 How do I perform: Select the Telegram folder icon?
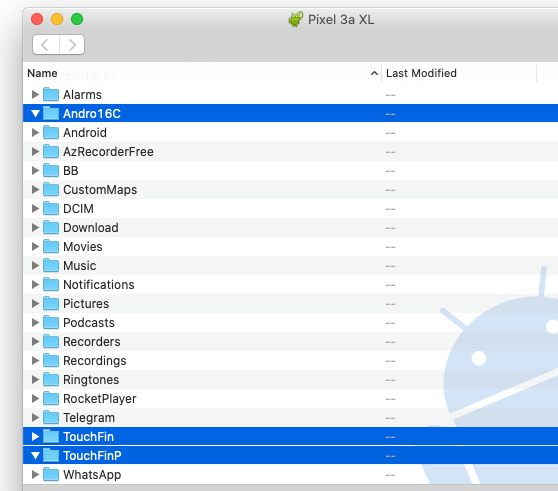(51, 417)
